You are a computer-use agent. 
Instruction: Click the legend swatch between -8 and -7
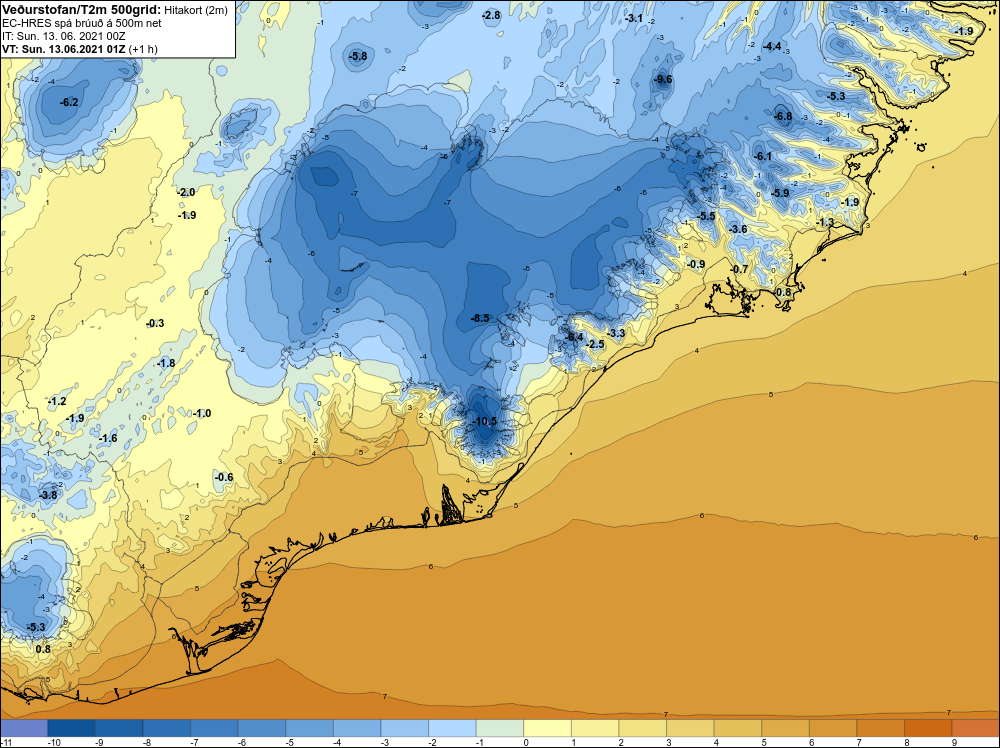tap(167, 728)
